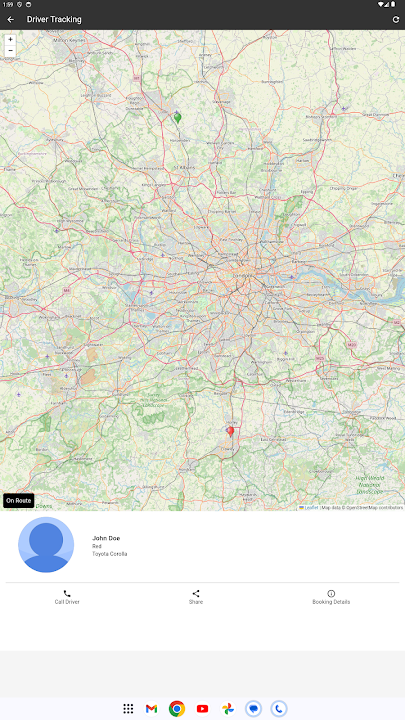Open the OpenStreetMap contributors link

[375, 507]
